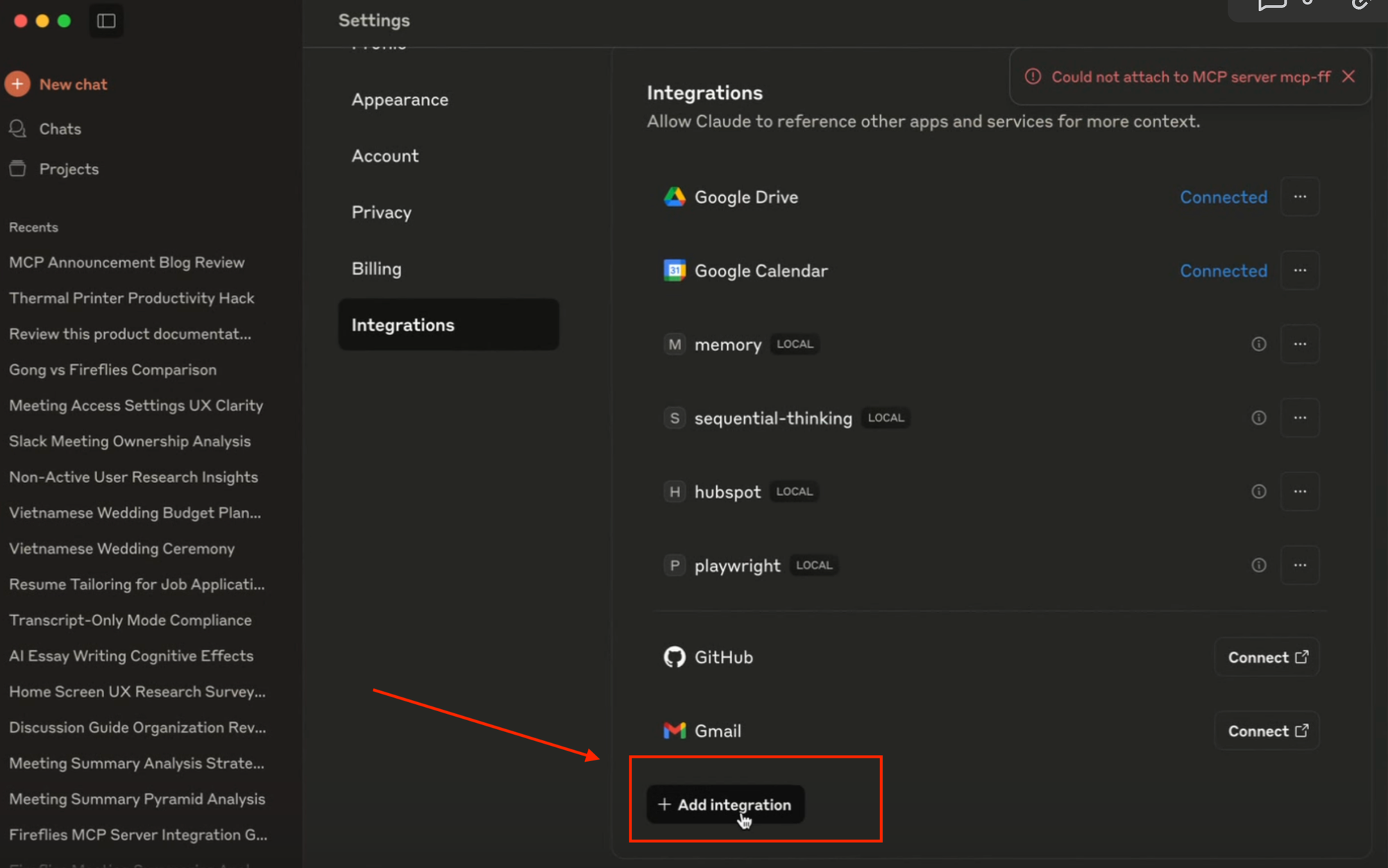Switch to Appearance settings tab

(x=400, y=100)
